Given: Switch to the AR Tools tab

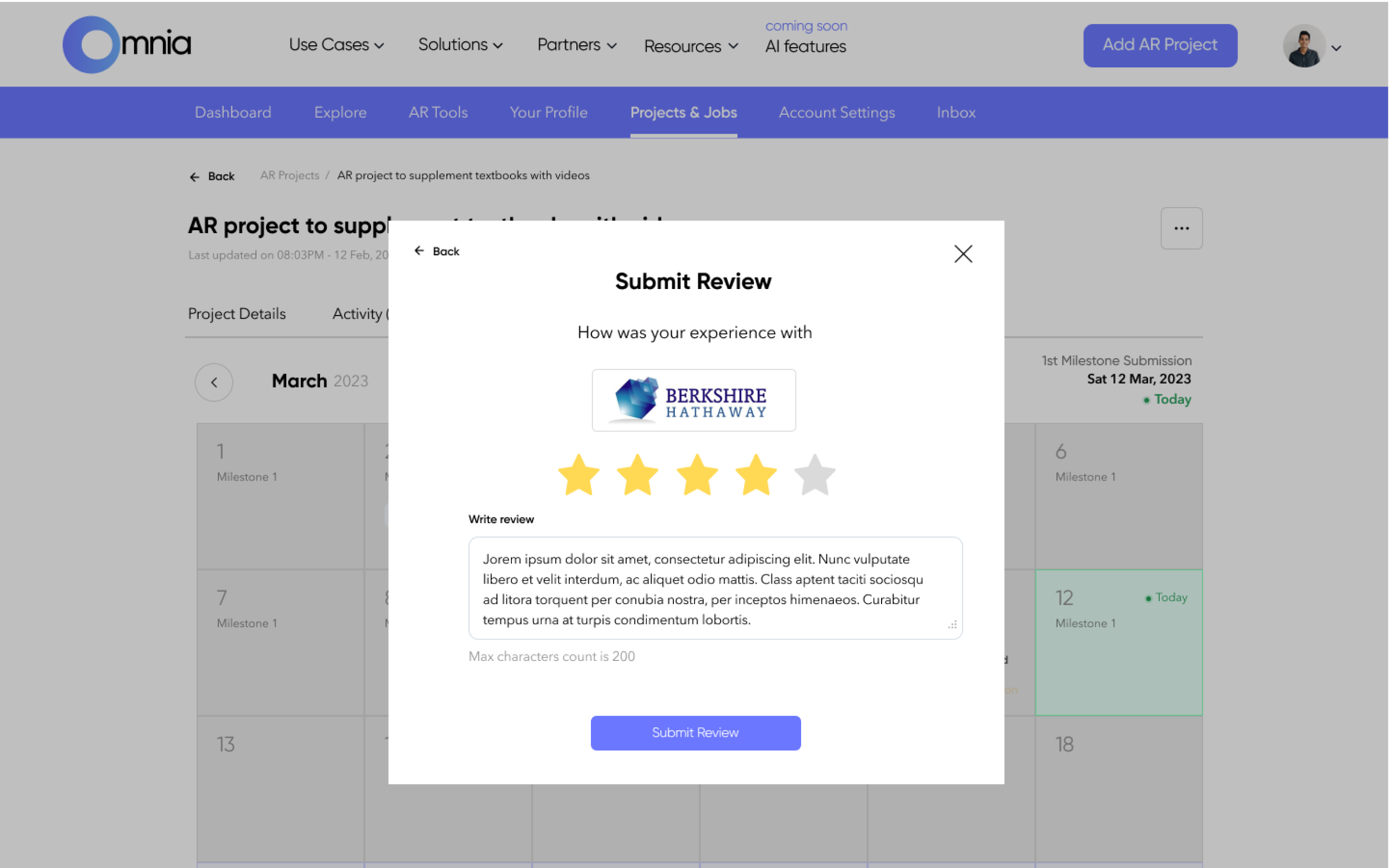Looking at the screenshot, I should tap(439, 113).
